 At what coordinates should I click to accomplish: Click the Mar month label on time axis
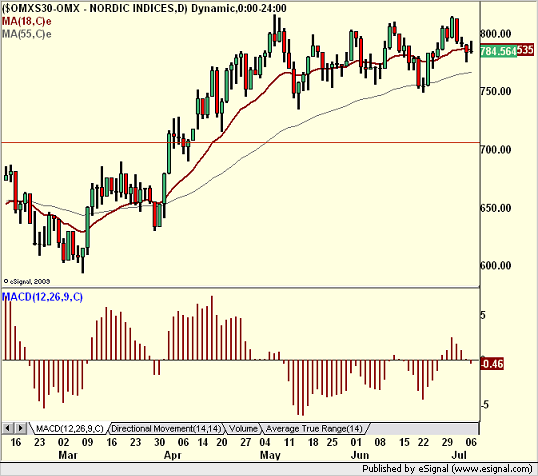click(68, 455)
